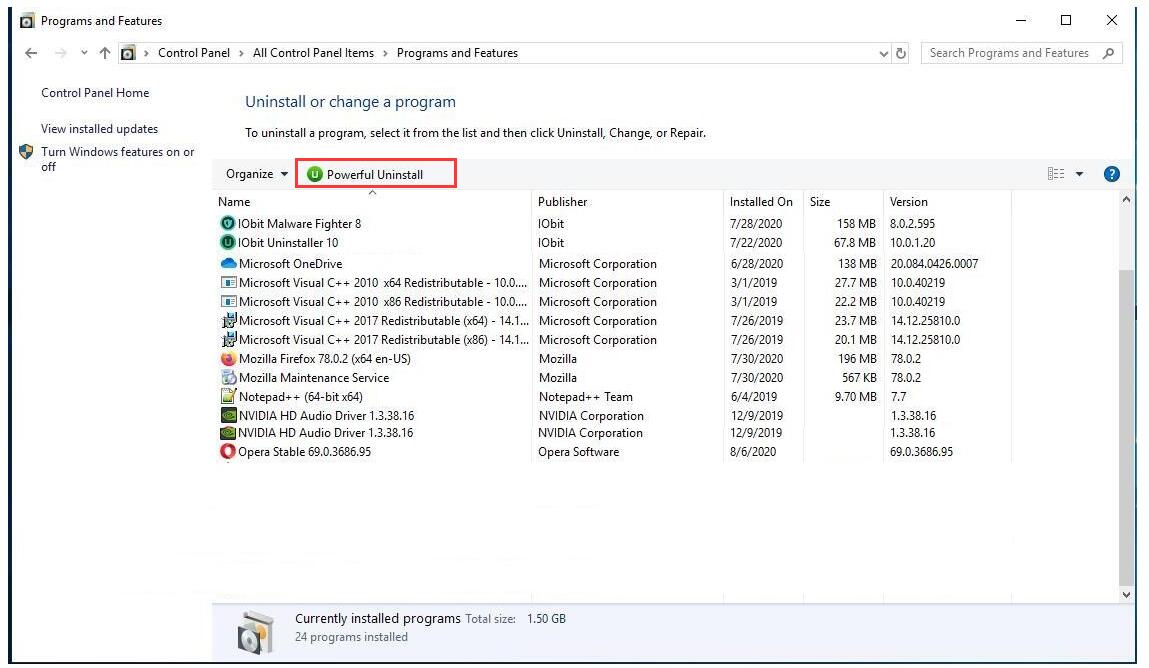This screenshot has width=1149, height=668.
Task: Click the Visual C++ 2010 x86 Redistributable icon
Action: coord(229,302)
